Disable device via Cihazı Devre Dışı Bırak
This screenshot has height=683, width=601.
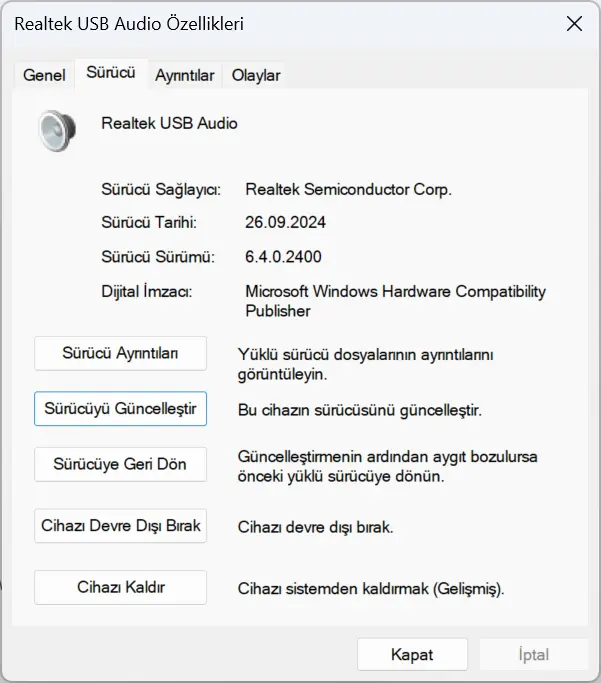tap(120, 526)
